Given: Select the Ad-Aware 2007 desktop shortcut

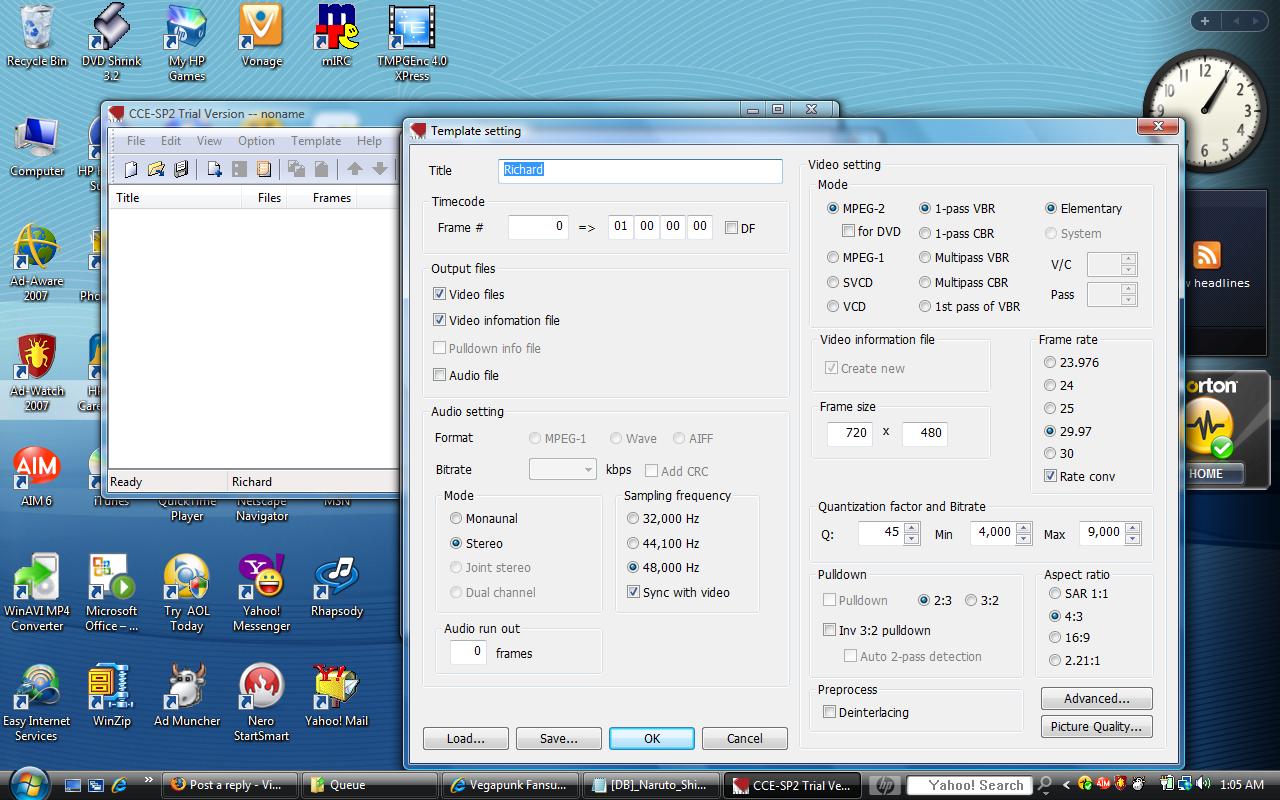Looking at the screenshot, I should [37, 263].
